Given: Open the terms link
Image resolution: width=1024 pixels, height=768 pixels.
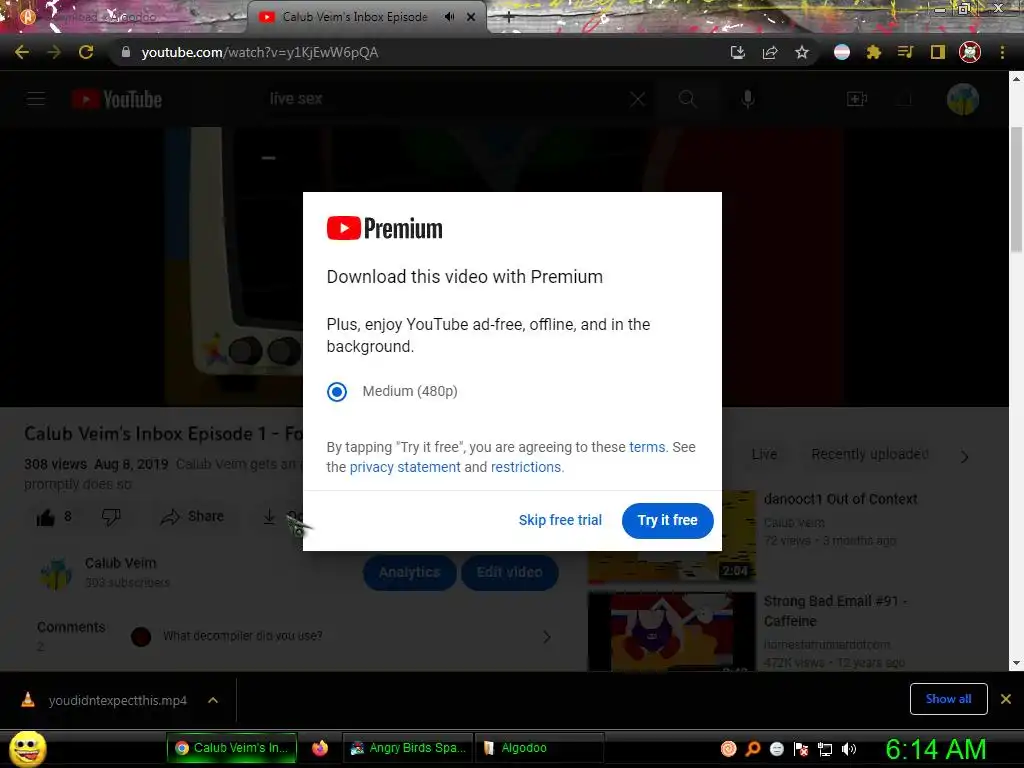Looking at the screenshot, I should (647, 447).
